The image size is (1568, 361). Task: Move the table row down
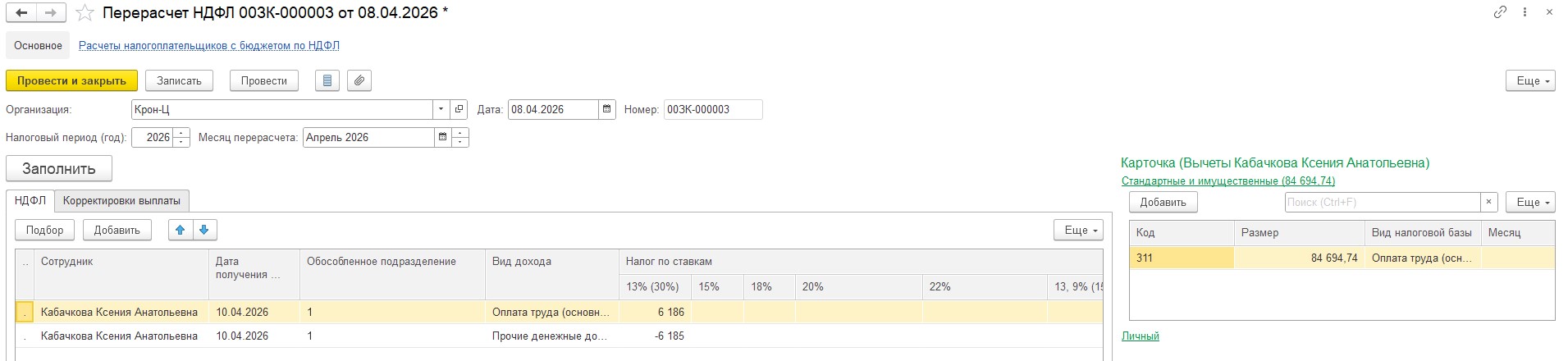click(x=204, y=230)
